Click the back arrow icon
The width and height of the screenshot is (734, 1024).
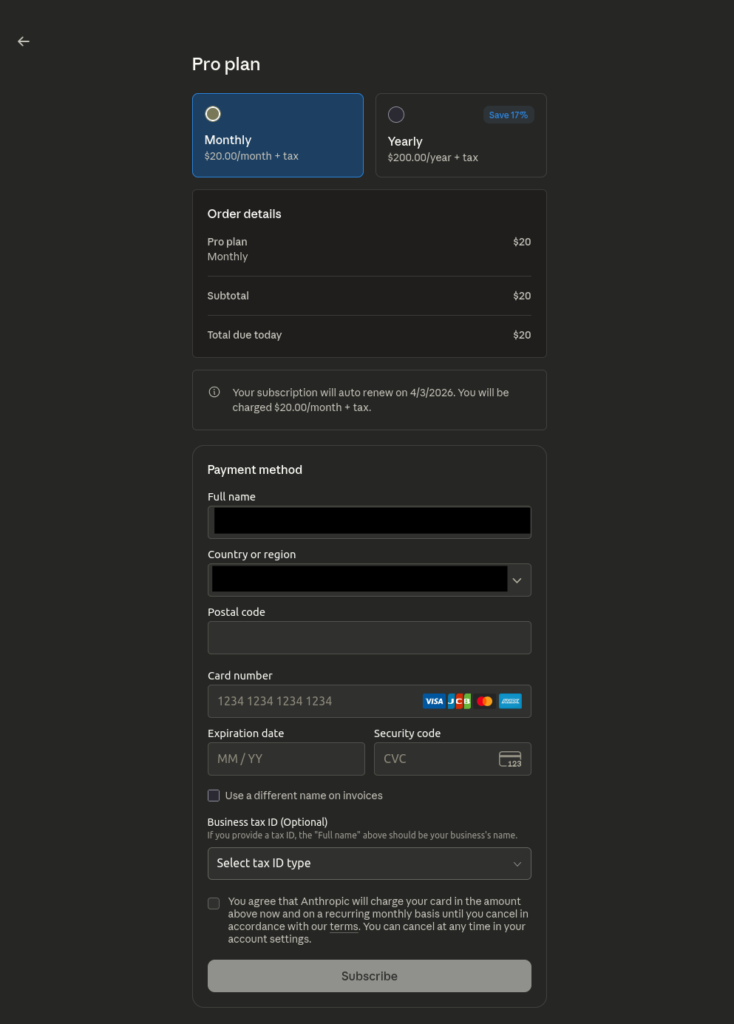[23, 41]
